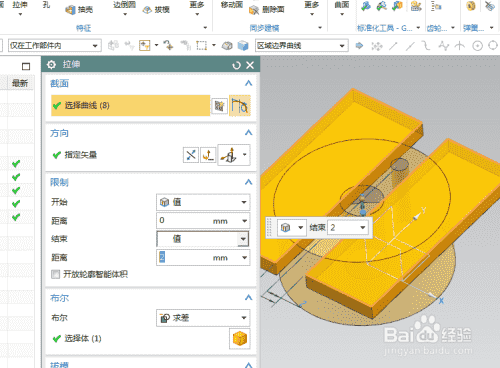Image resolution: width=500 pixels, height=368 pixels.
Task: Click the wireframe body icon left of blue cube
Action: point(227,46)
